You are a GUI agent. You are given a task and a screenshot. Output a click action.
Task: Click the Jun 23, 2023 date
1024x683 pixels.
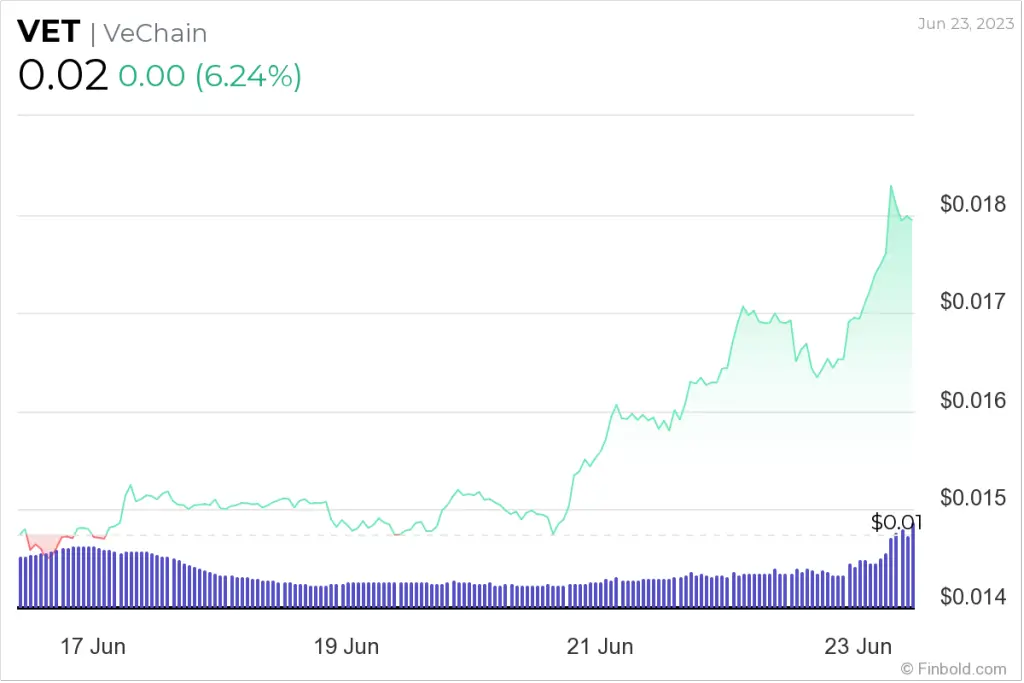[964, 23]
